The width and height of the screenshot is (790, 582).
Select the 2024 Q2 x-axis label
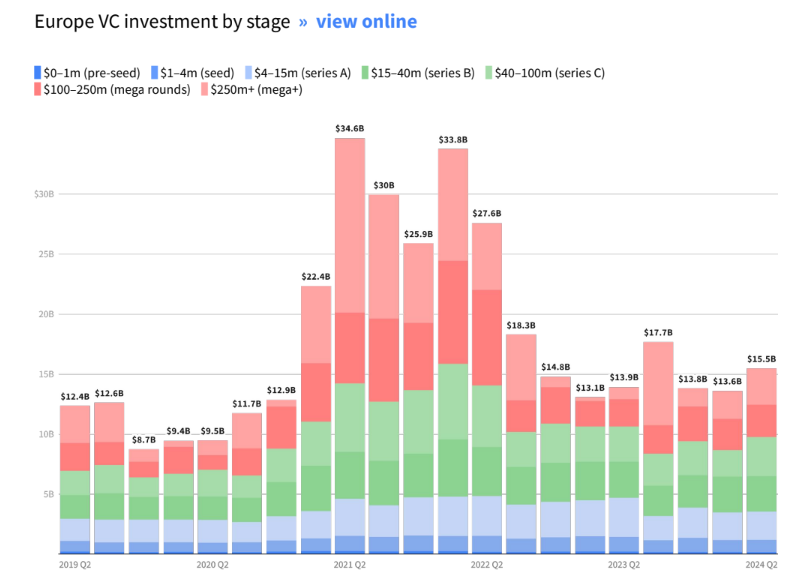(761, 565)
